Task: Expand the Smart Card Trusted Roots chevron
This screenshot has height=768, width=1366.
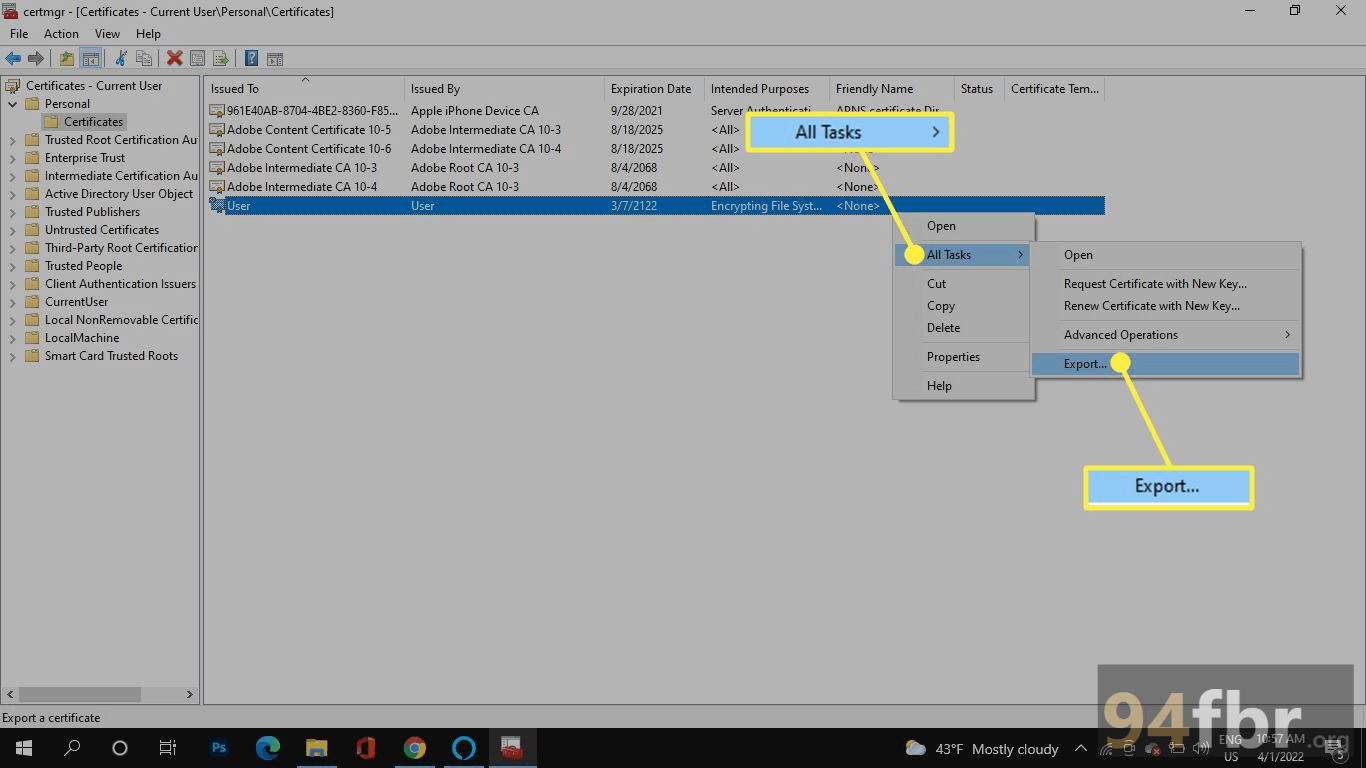Action: tap(12, 356)
